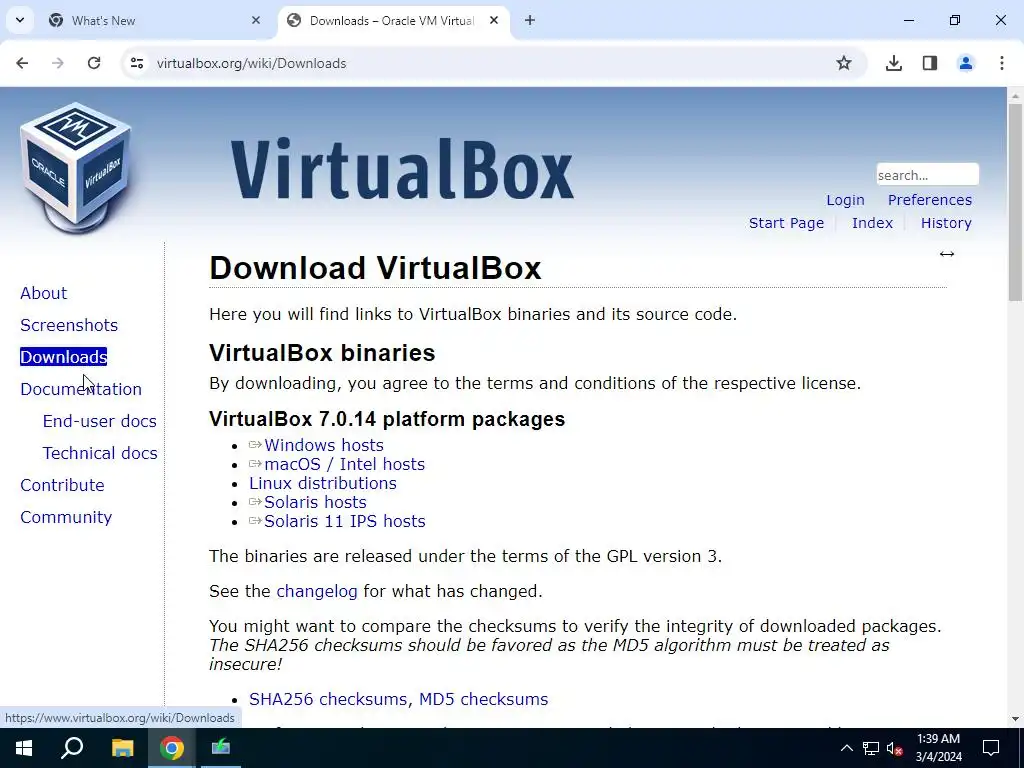Viewport: 1024px width, 768px height.
Task: Open a new tab with plus button
Action: [530, 20]
